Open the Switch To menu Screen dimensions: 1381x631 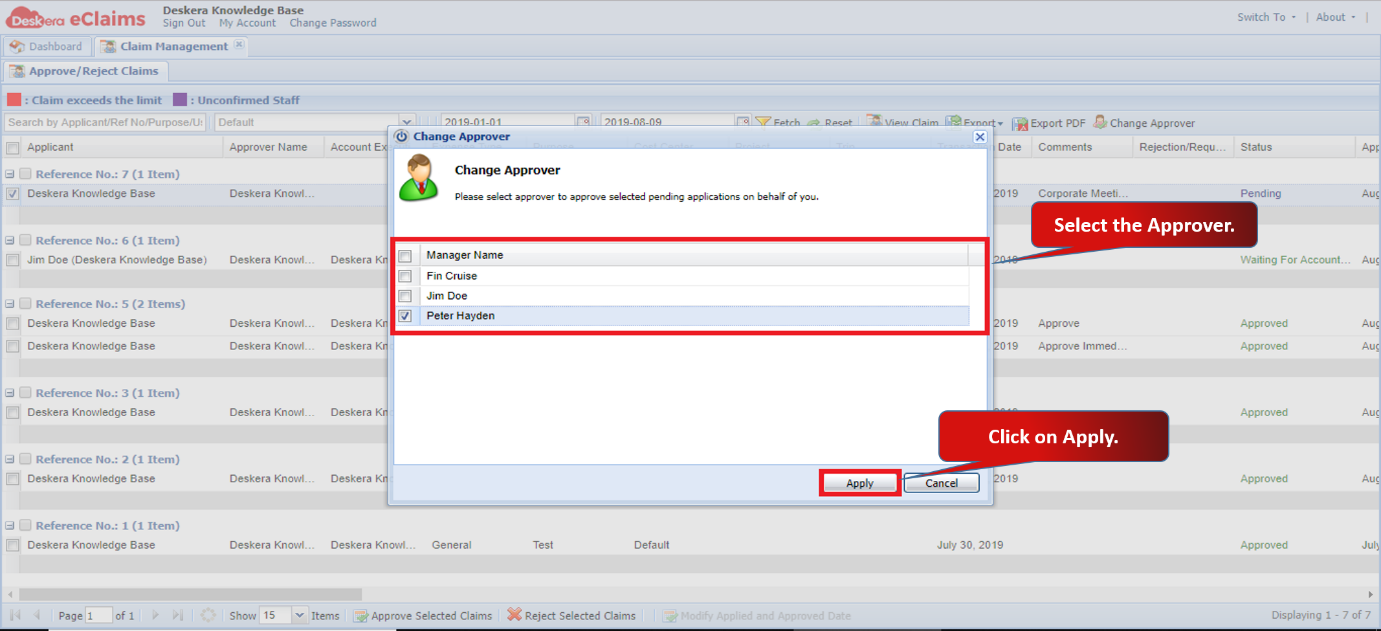[x=1266, y=17]
